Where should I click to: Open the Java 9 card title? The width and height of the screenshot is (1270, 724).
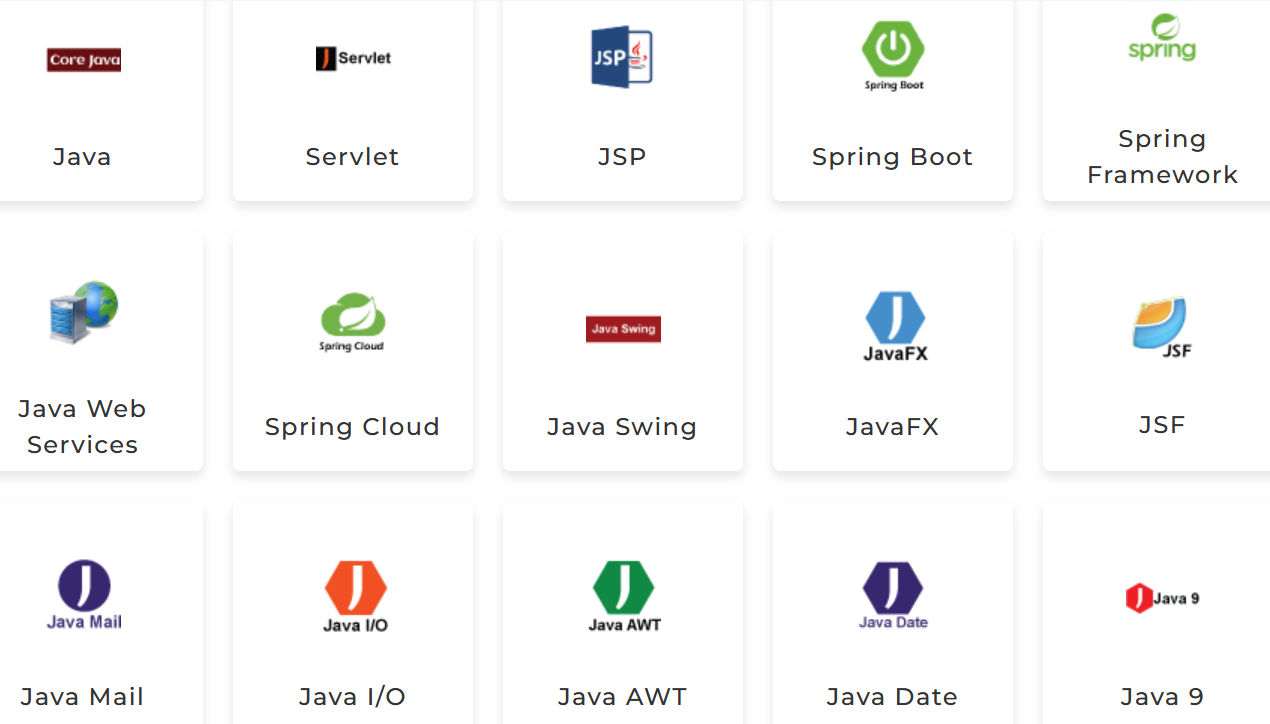click(1162, 697)
